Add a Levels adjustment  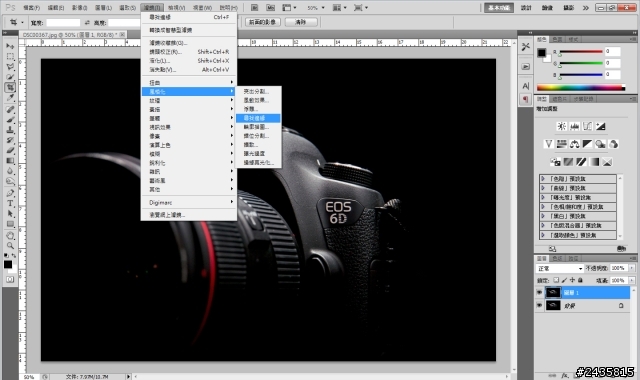tap(574, 126)
